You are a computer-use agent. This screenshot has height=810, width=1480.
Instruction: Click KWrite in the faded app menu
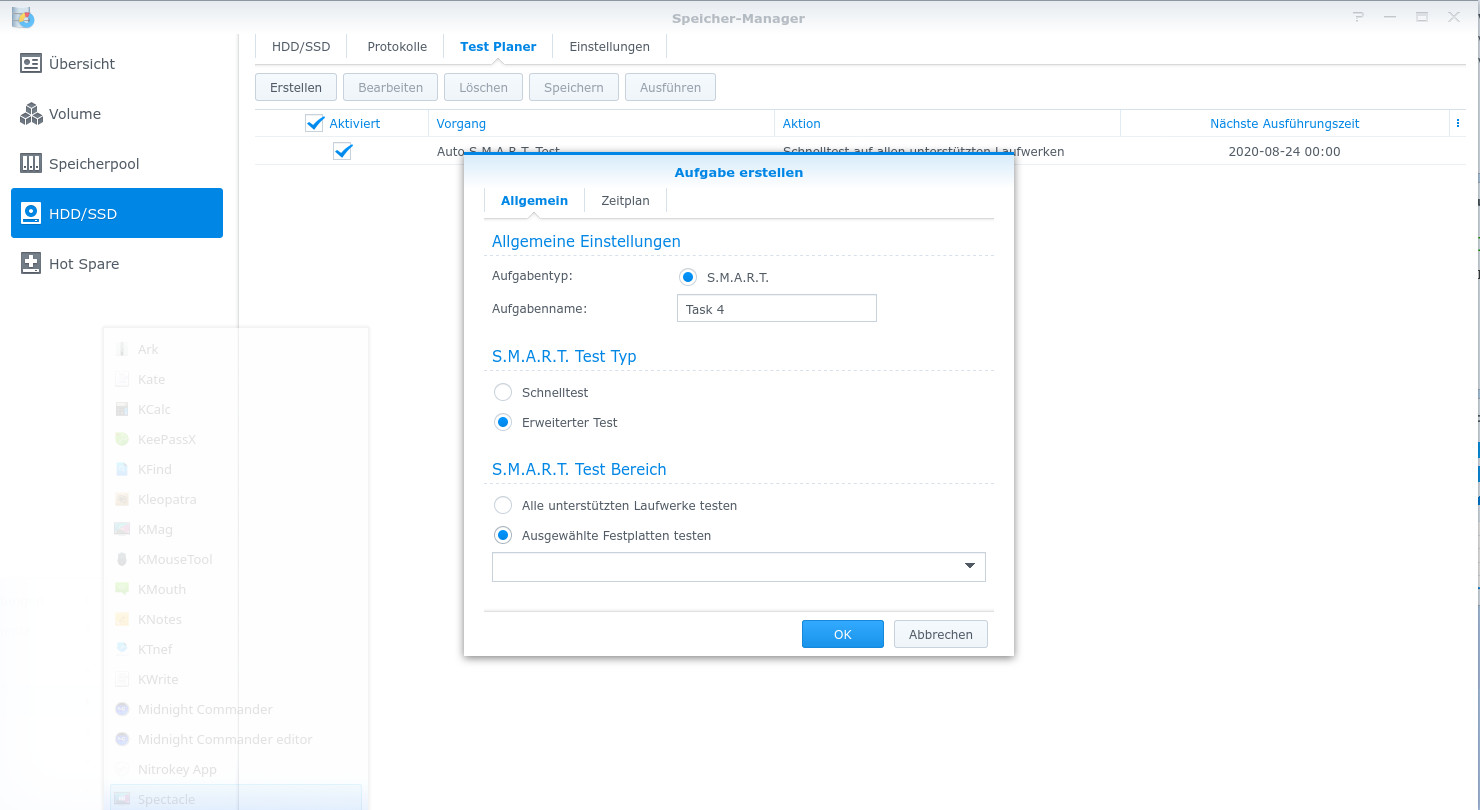235,679
